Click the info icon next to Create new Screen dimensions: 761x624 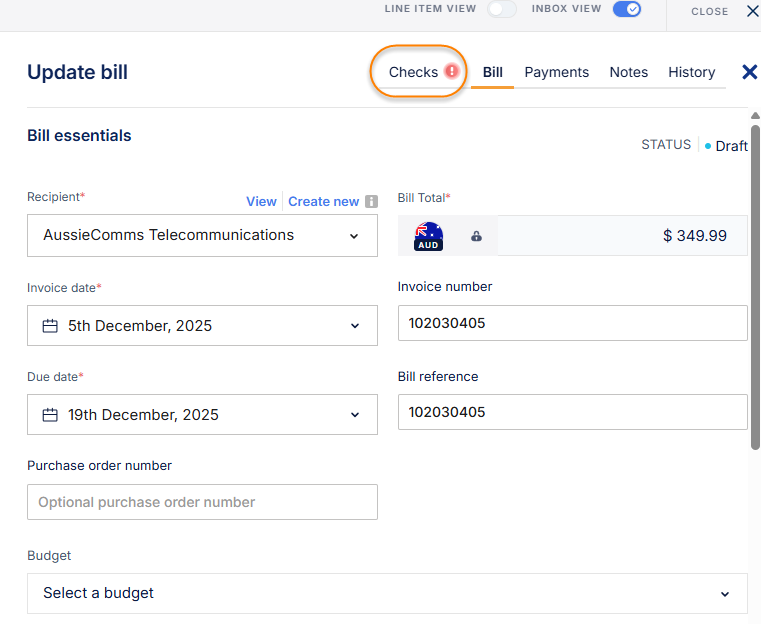(x=371, y=201)
